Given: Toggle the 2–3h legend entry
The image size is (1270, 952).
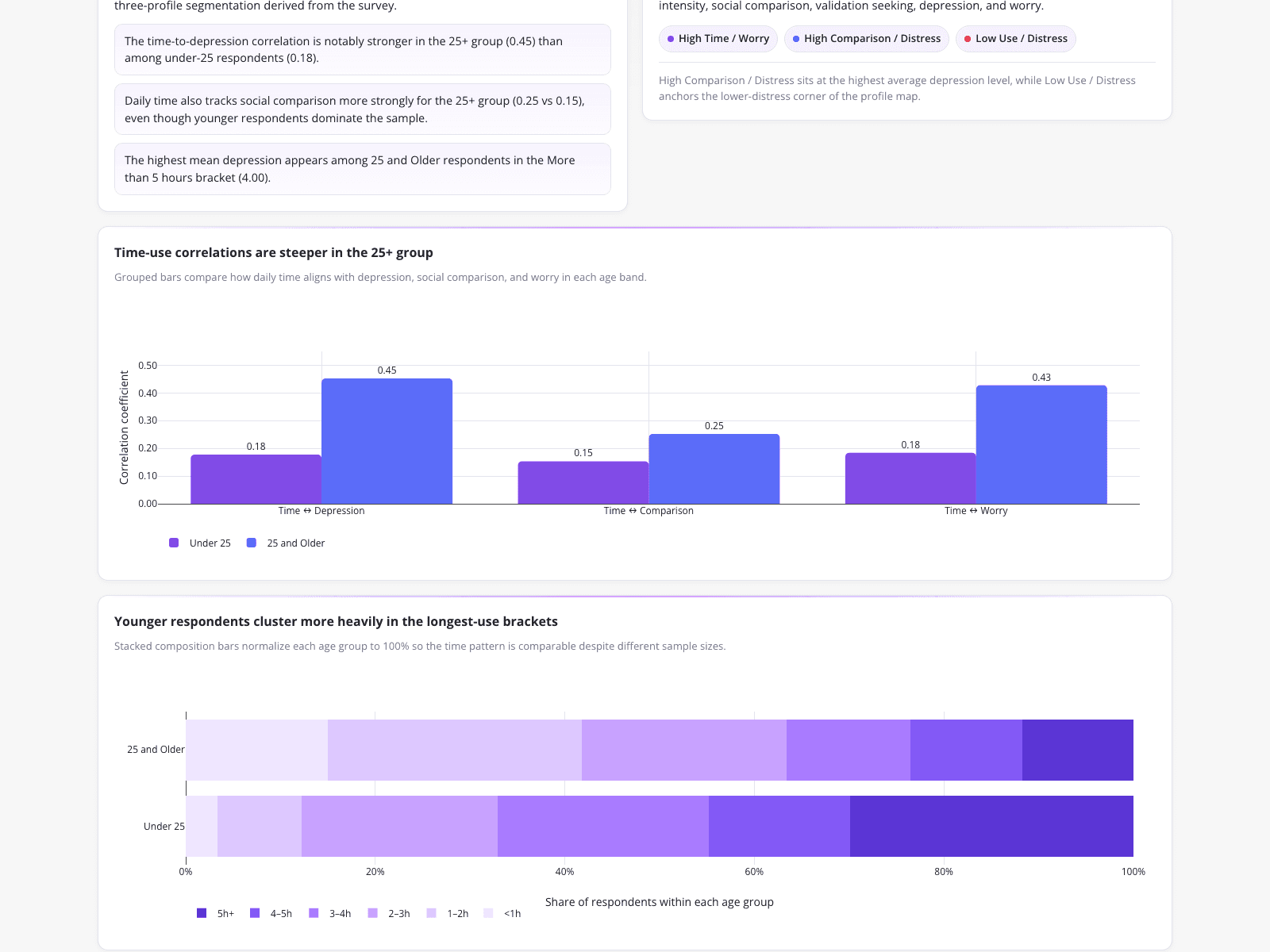Looking at the screenshot, I should tap(389, 914).
